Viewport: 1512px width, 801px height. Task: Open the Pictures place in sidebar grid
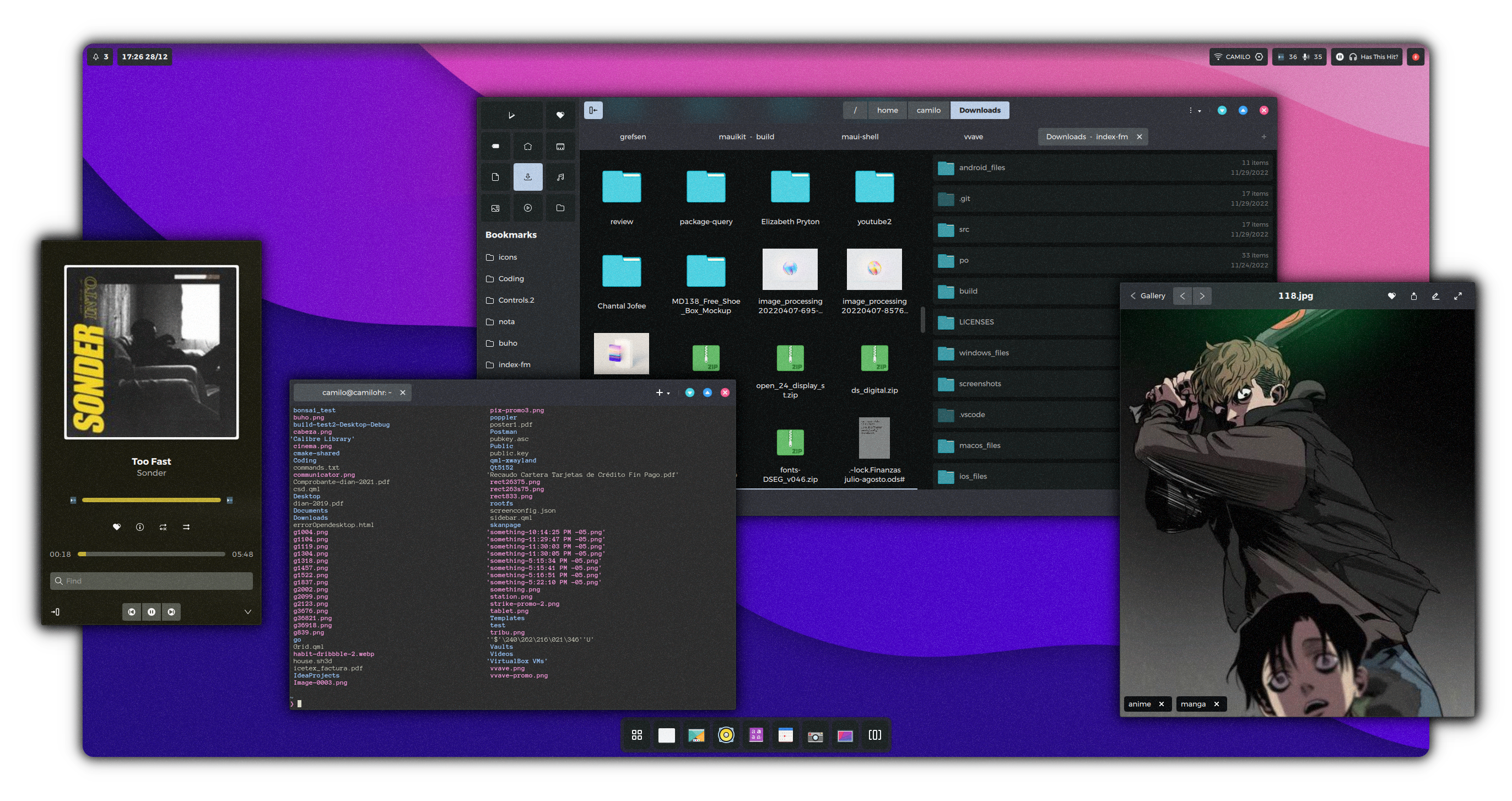(x=495, y=208)
